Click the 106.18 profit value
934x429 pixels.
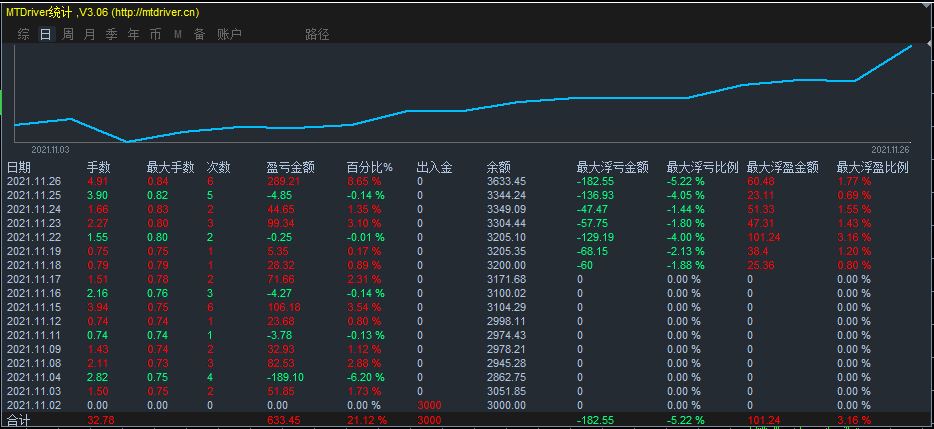tap(284, 307)
